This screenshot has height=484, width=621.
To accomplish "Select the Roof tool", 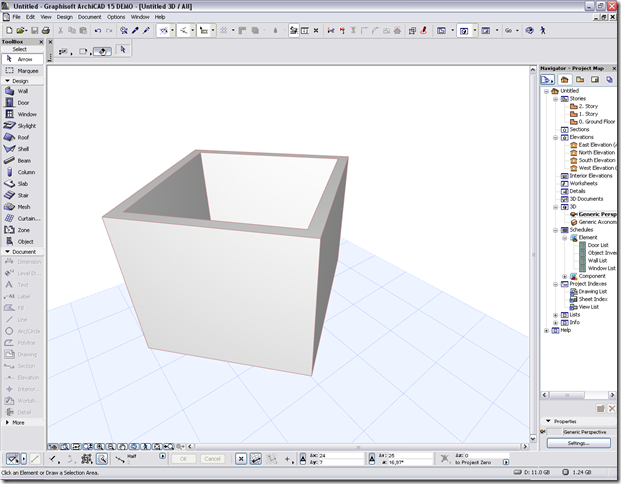I will [23, 137].
